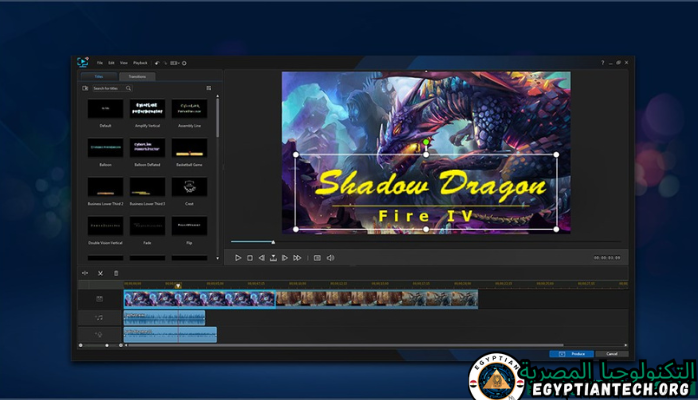Click the timeline zoom slider handle
The height and width of the screenshot is (400, 698).
pyautogui.click(x=107, y=345)
